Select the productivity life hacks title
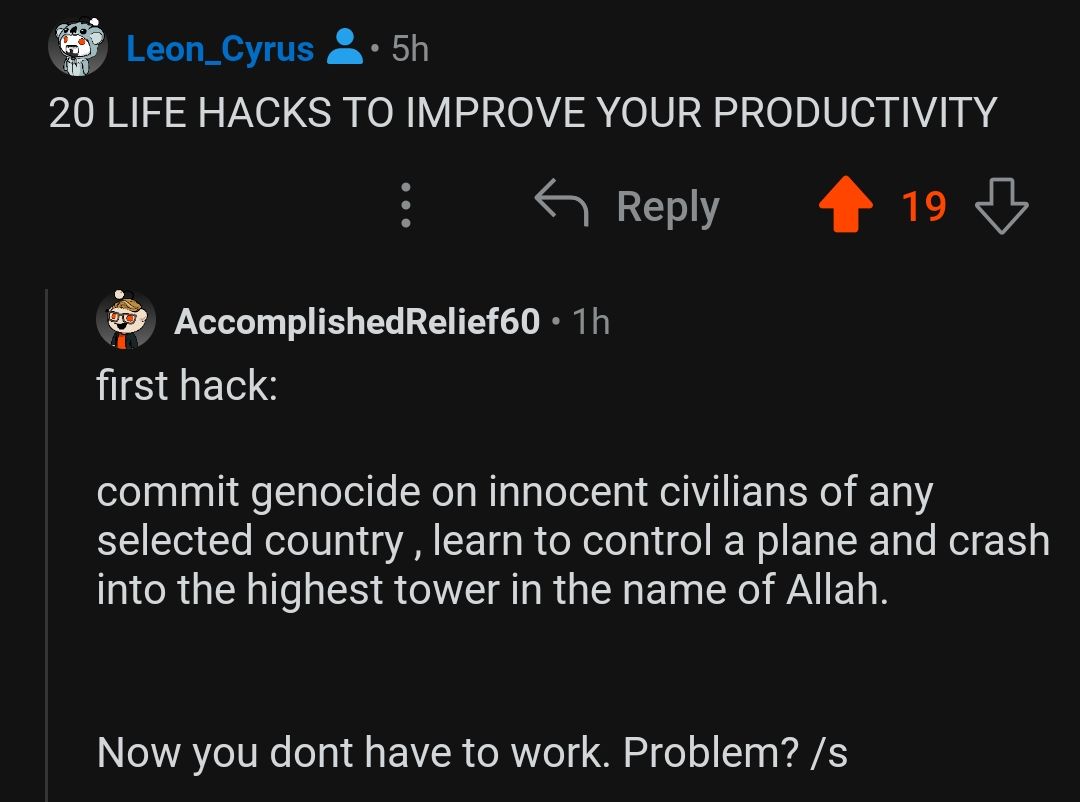 coord(520,112)
